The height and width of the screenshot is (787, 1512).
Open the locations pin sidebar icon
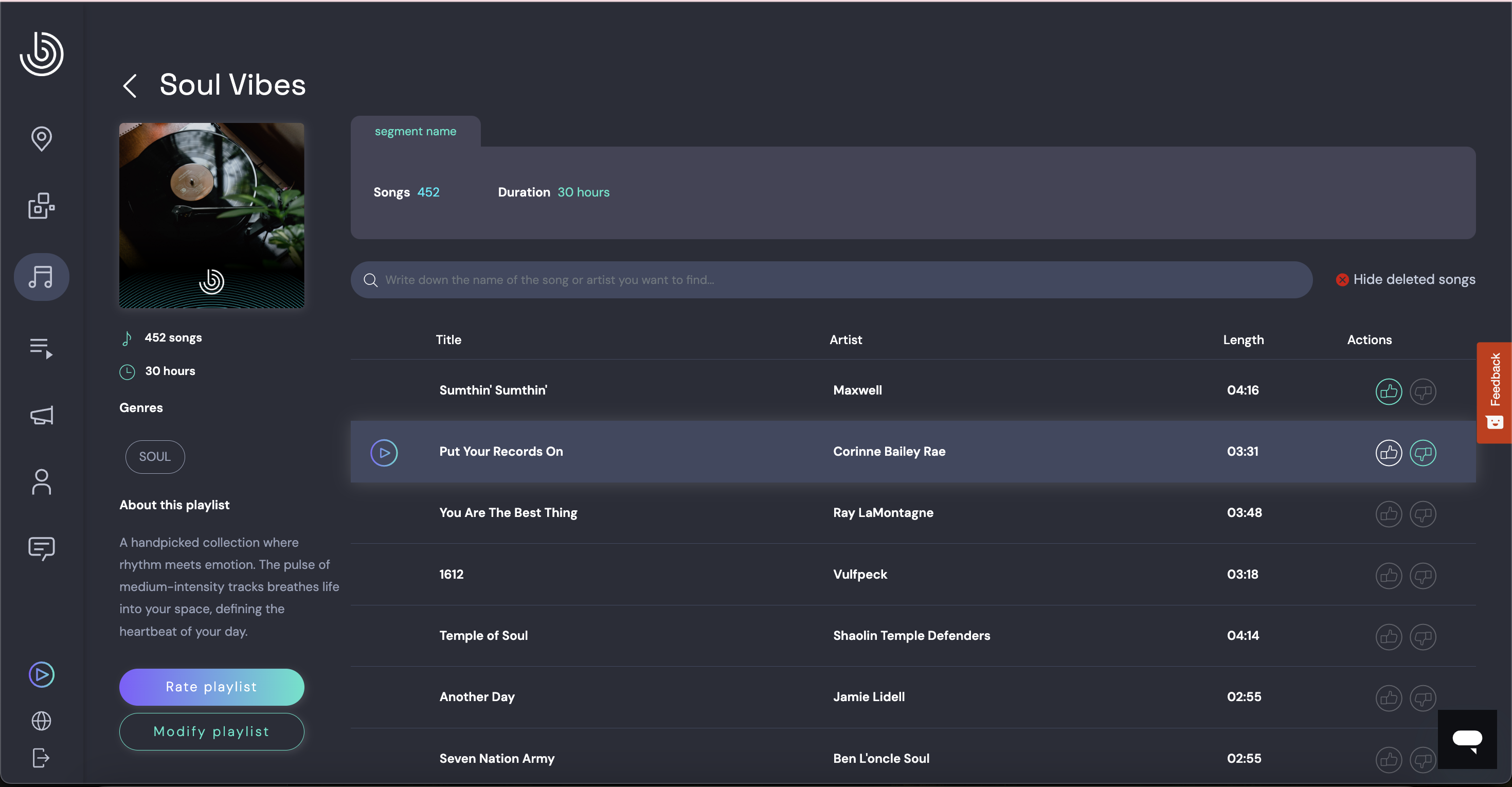(42, 139)
